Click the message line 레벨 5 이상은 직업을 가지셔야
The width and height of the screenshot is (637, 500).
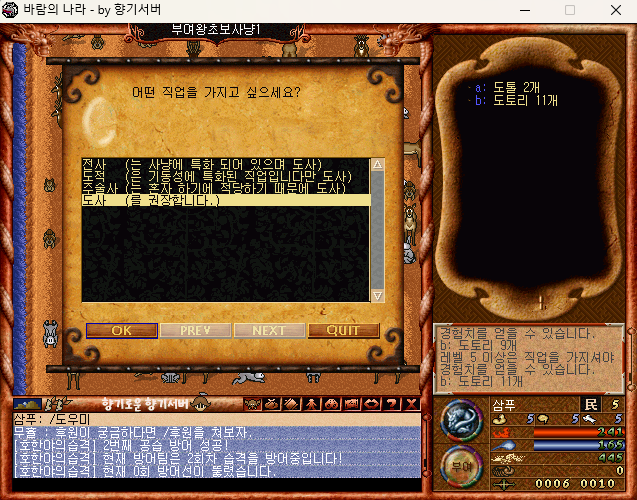tap(528, 357)
